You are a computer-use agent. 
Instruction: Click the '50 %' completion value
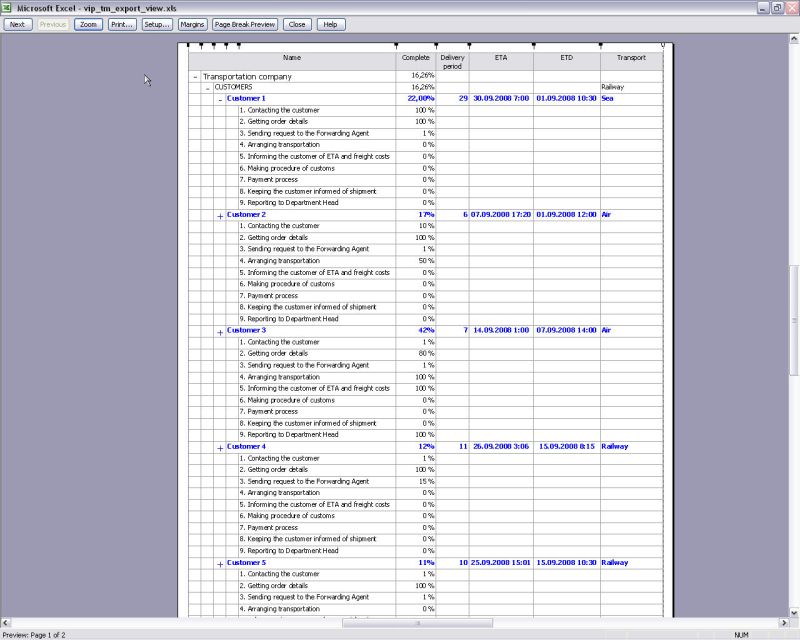(427, 261)
